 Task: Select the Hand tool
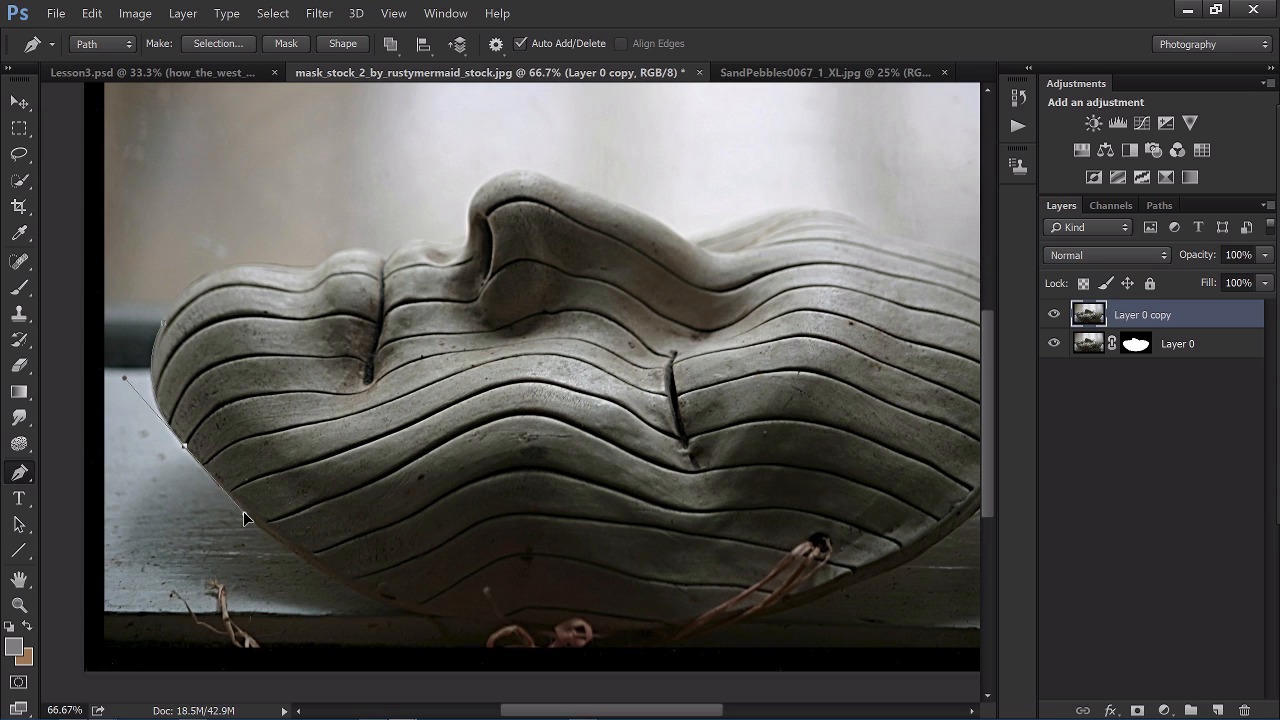19,579
